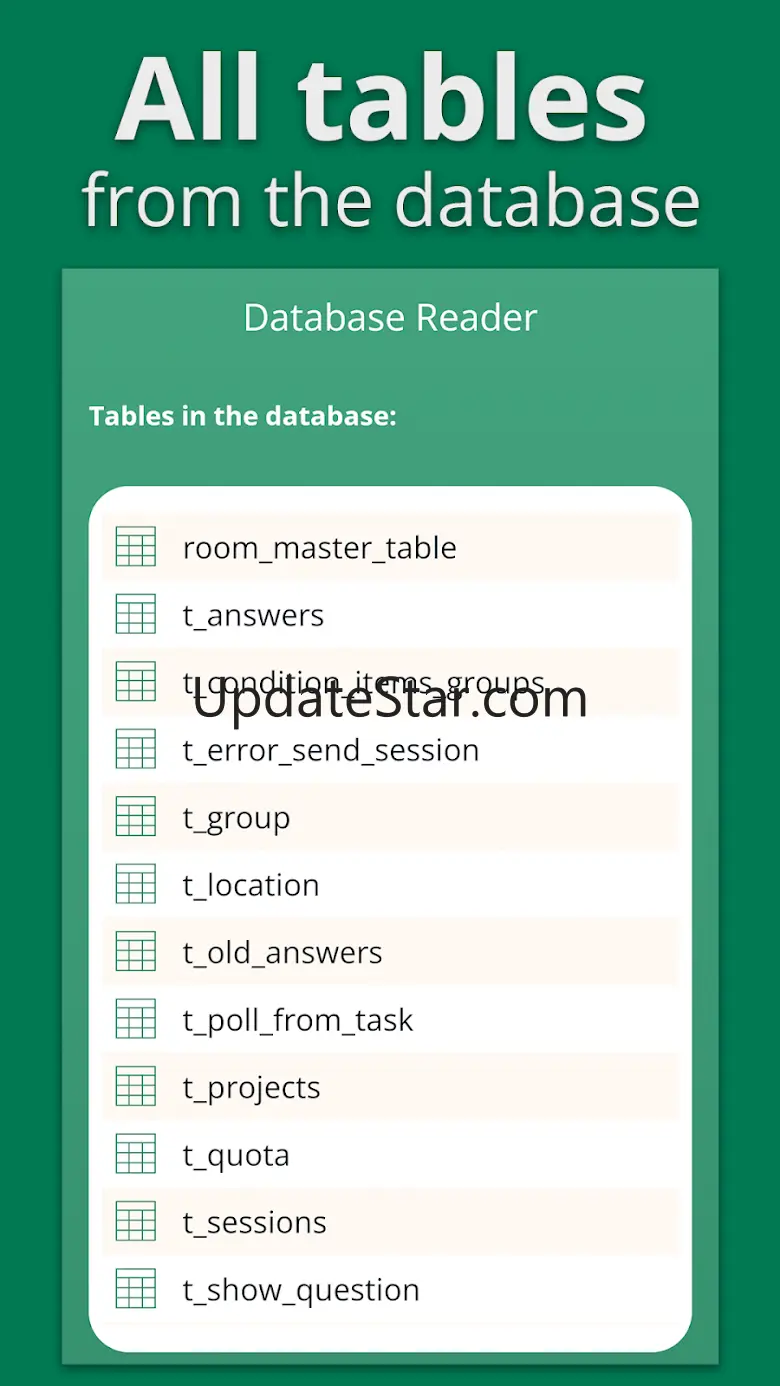The image size is (780, 1386).
Task: Click the table icon next to t_error_send_session
Action: point(136,749)
